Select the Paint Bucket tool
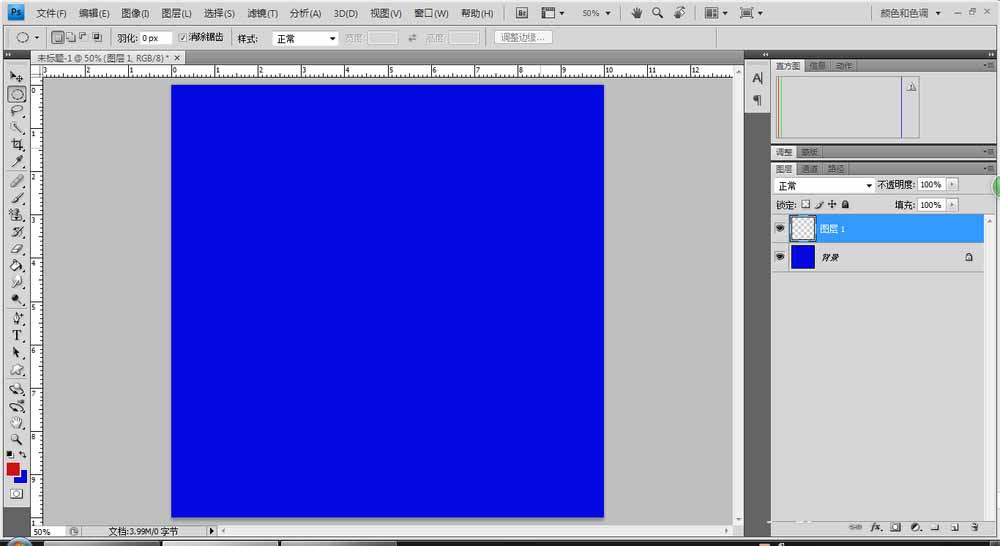The image size is (1000, 546). click(17, 265)
